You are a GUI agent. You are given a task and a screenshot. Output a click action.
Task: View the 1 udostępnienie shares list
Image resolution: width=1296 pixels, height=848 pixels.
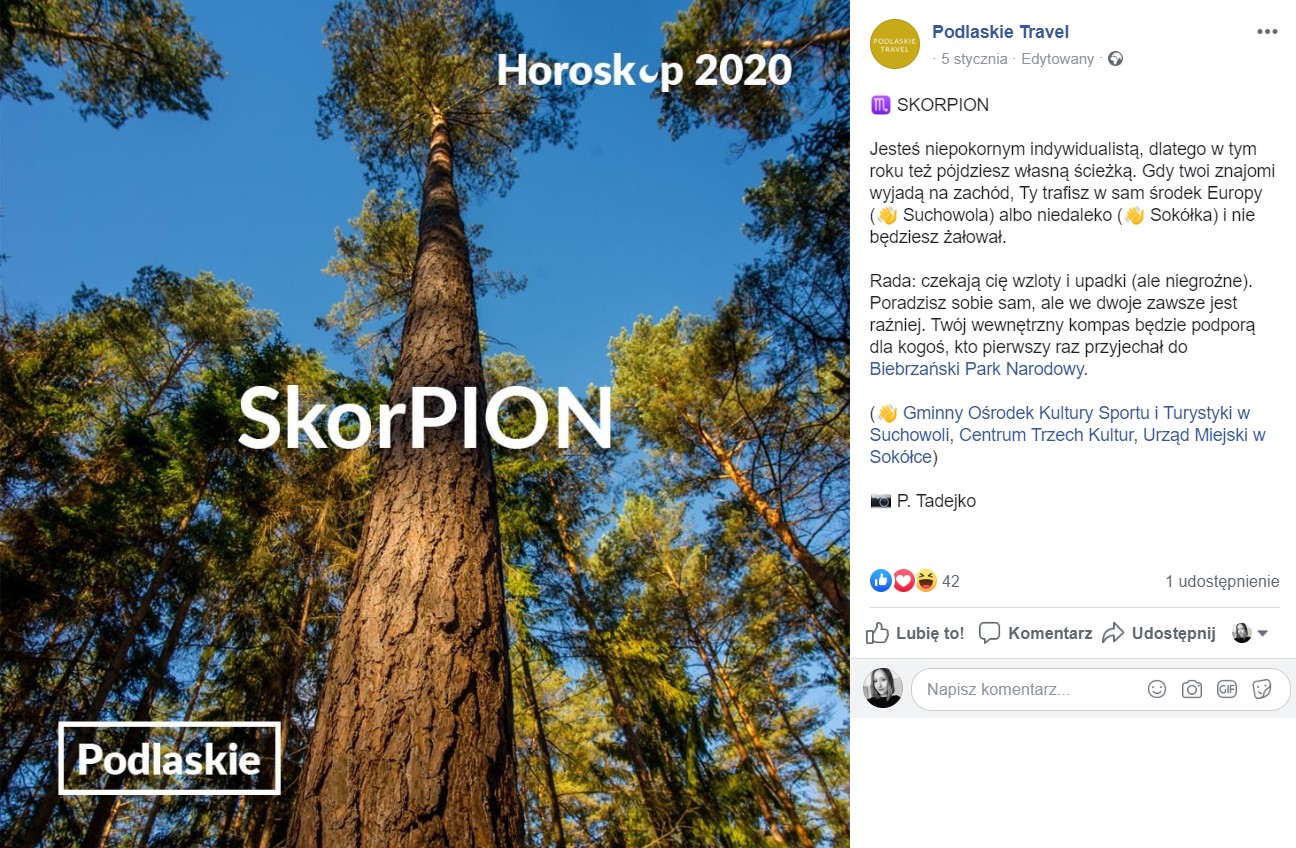coord(1222,581)
